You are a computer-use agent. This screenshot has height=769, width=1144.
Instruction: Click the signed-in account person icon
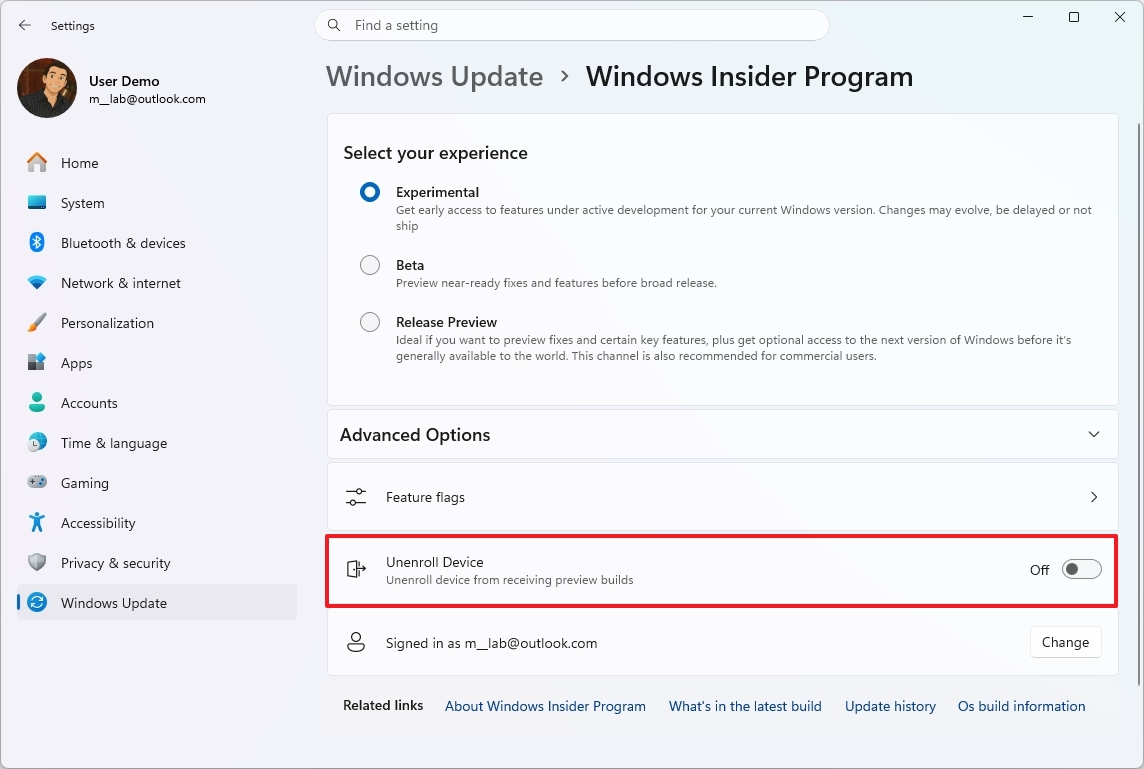356,642
